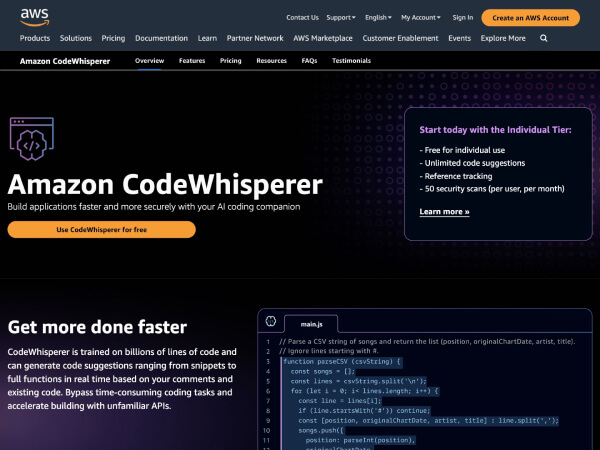600x450 pixels.
Task: Select the Overview tab
Action: (x=150, y=61)
